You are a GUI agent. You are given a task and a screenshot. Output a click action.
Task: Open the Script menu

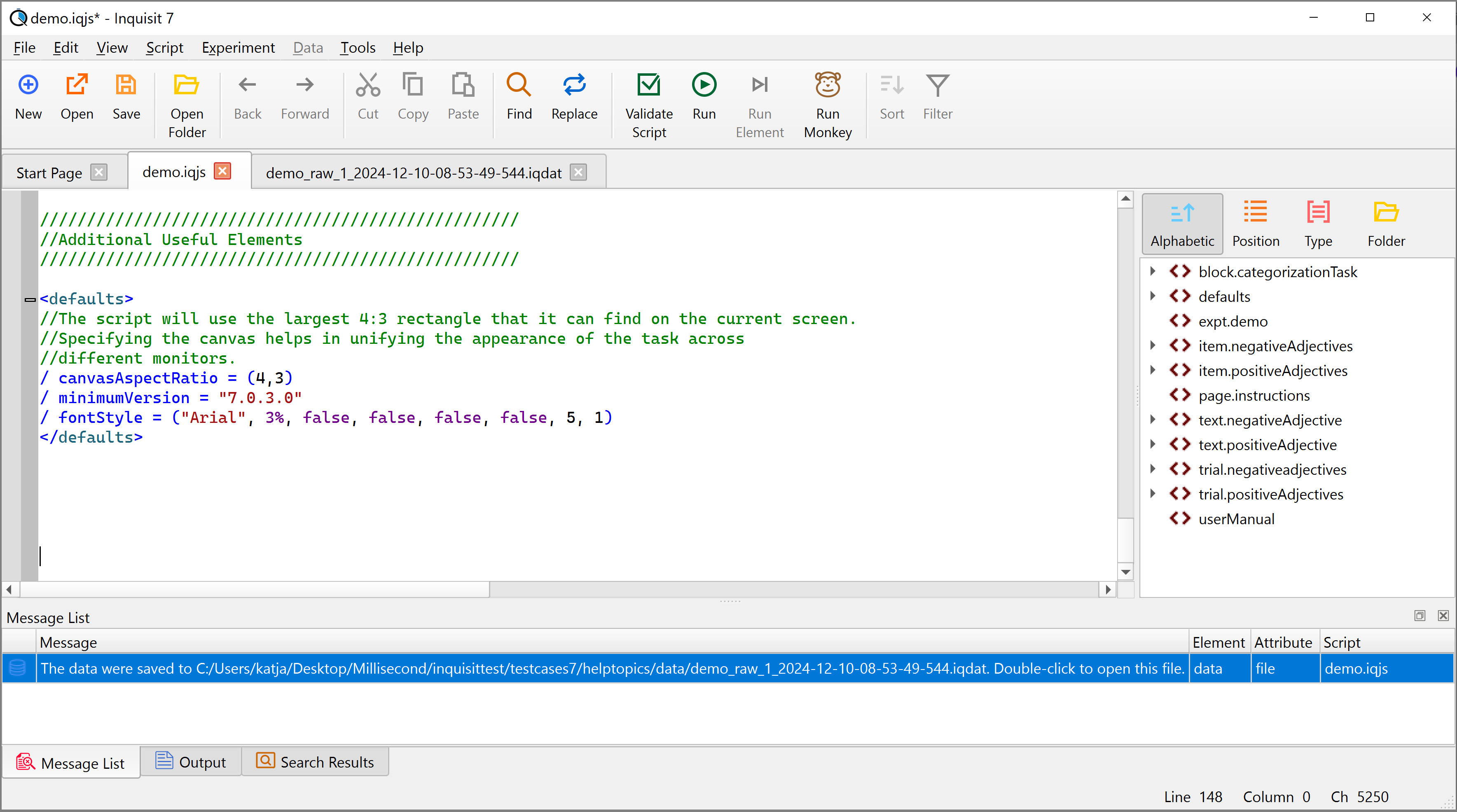[164, 47]
